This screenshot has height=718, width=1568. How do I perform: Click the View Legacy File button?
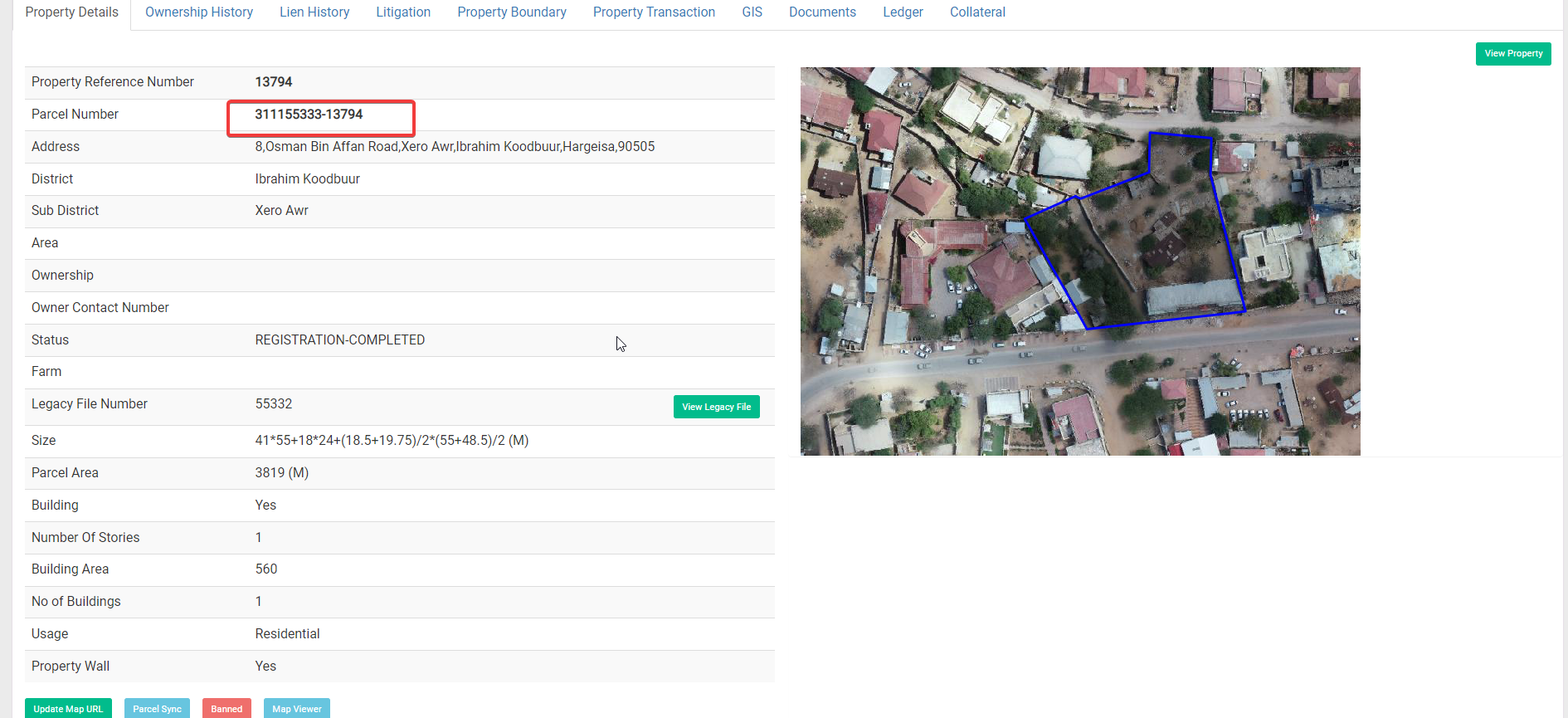click(717, 407)
